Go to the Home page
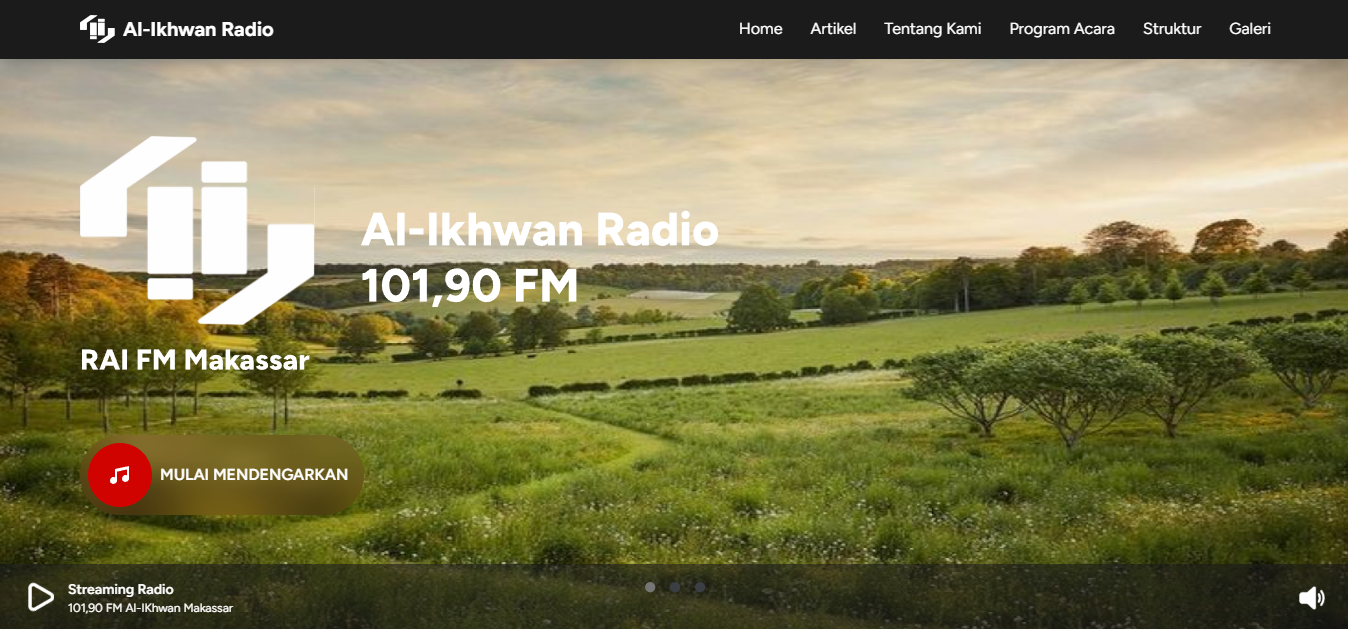Screen dimensions: 1348x629 pyautogui.click(x=760, y=29)
